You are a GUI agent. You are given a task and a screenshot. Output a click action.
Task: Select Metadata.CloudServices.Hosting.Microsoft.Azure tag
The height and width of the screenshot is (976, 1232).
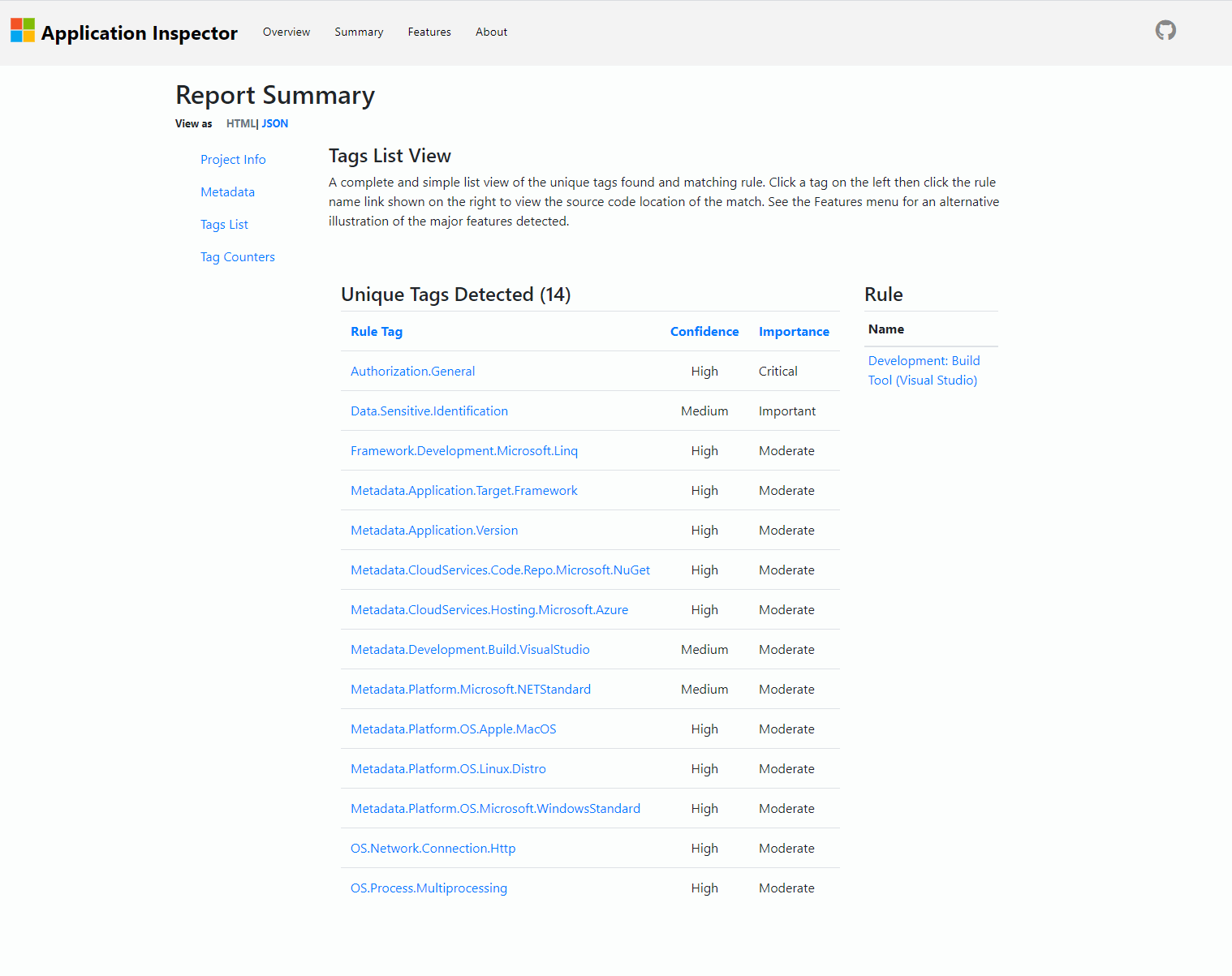point(489,610)
